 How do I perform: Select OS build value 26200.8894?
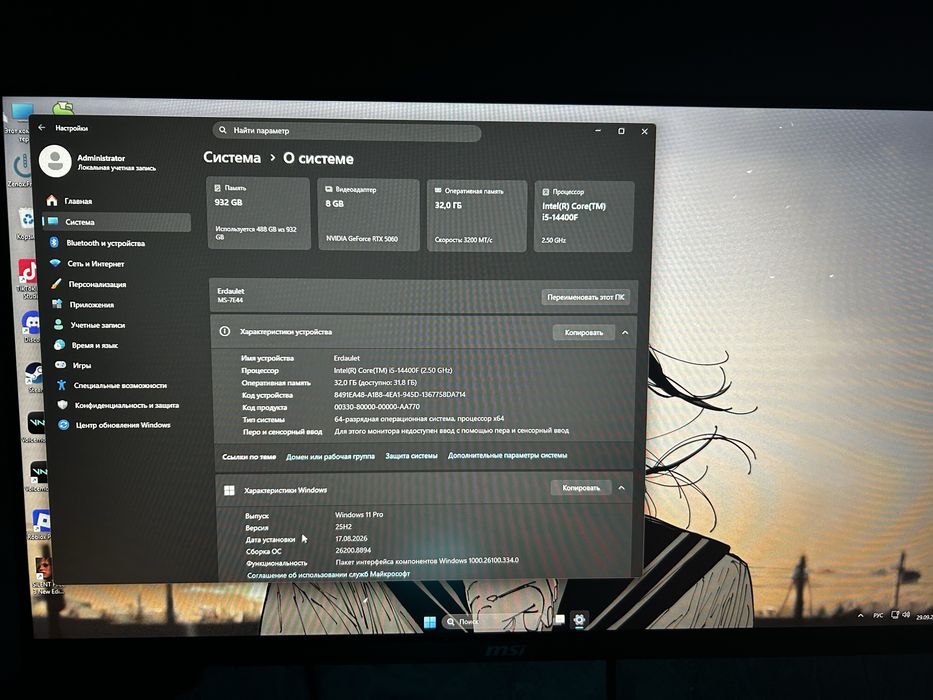353,551
